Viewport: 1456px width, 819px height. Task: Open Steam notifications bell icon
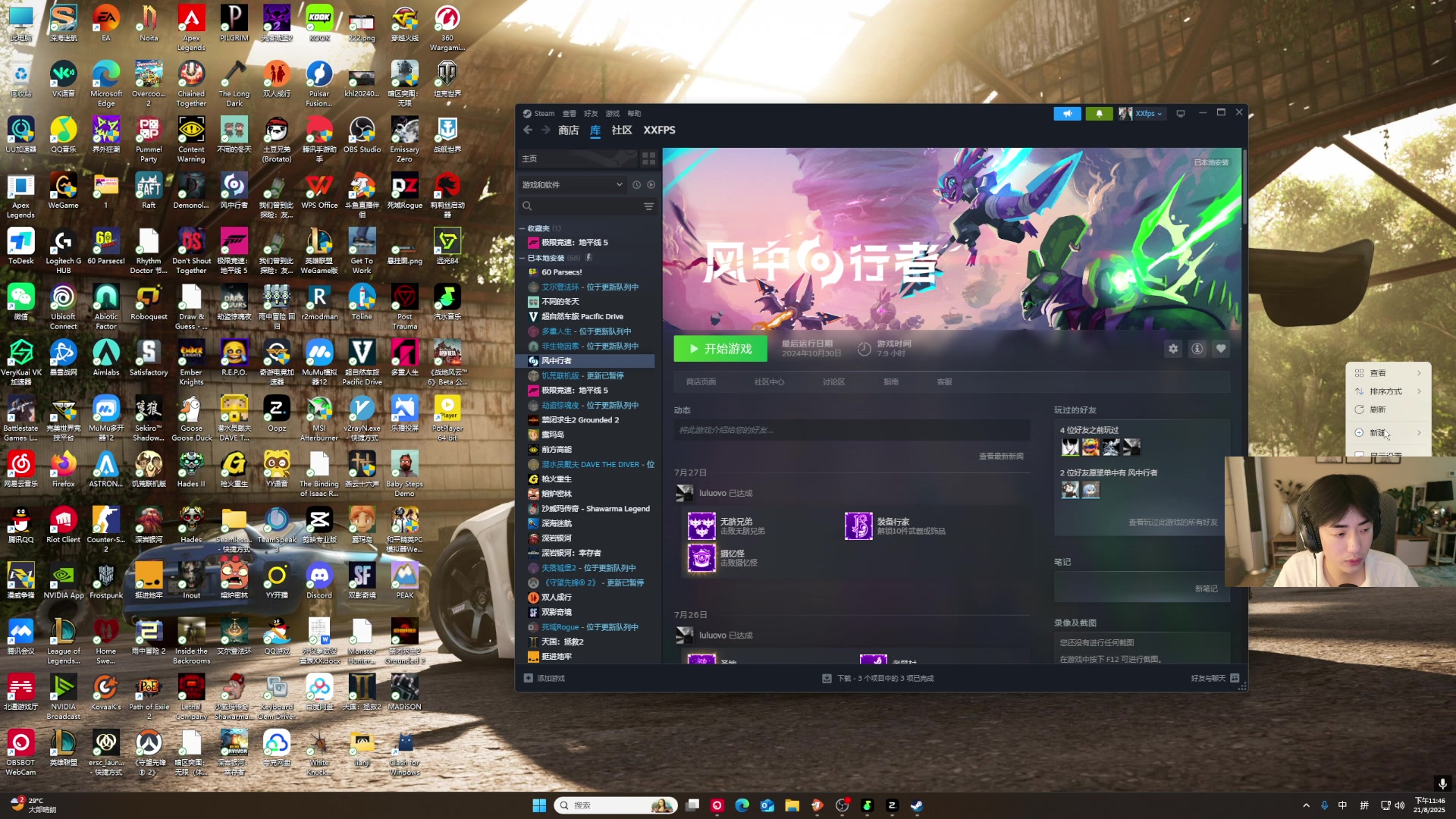click(1099, 114)
